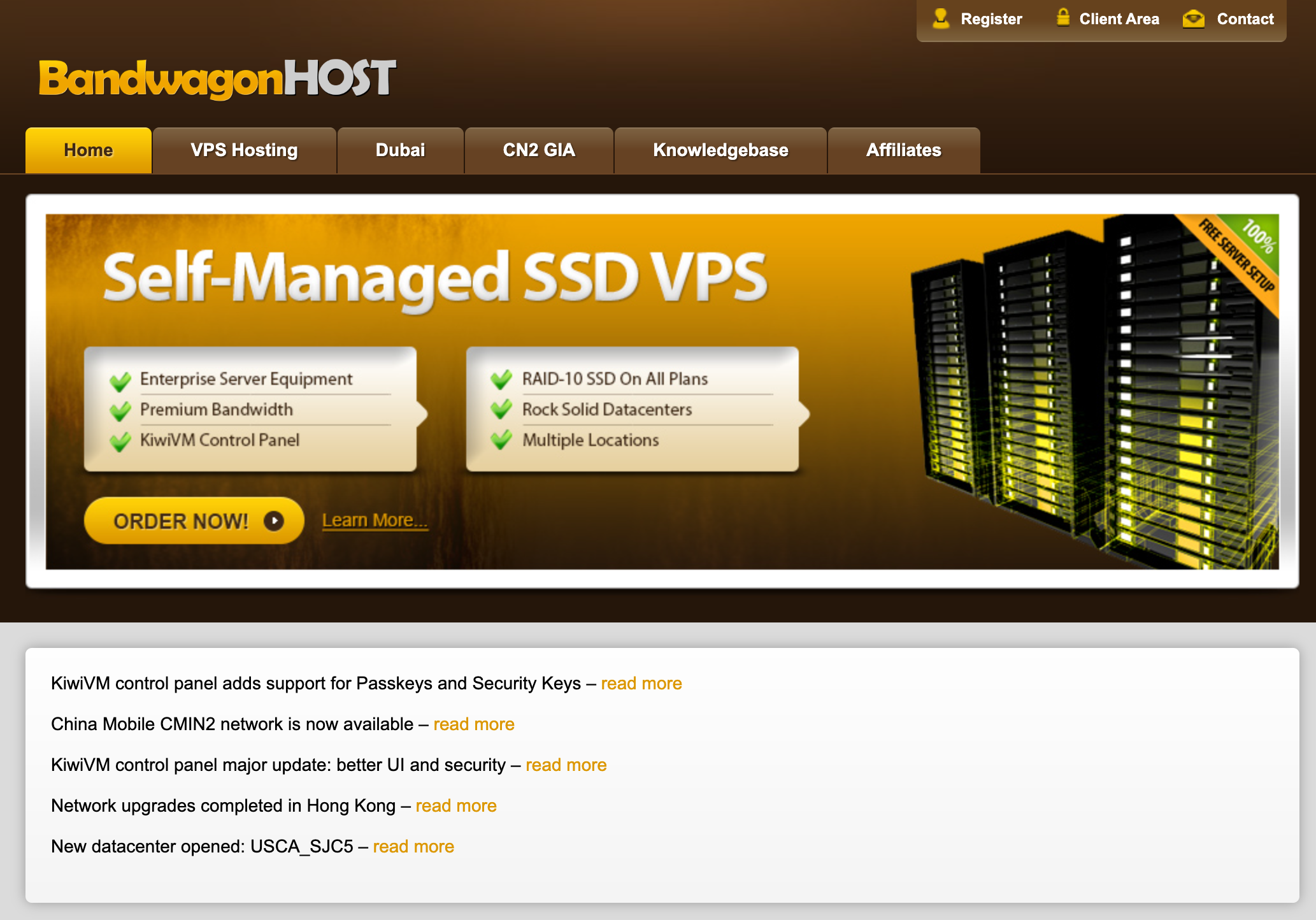Screen dimensions: 1316x920
Task: Click 'Rock Solid Datacenters' text
Action: 607,410
